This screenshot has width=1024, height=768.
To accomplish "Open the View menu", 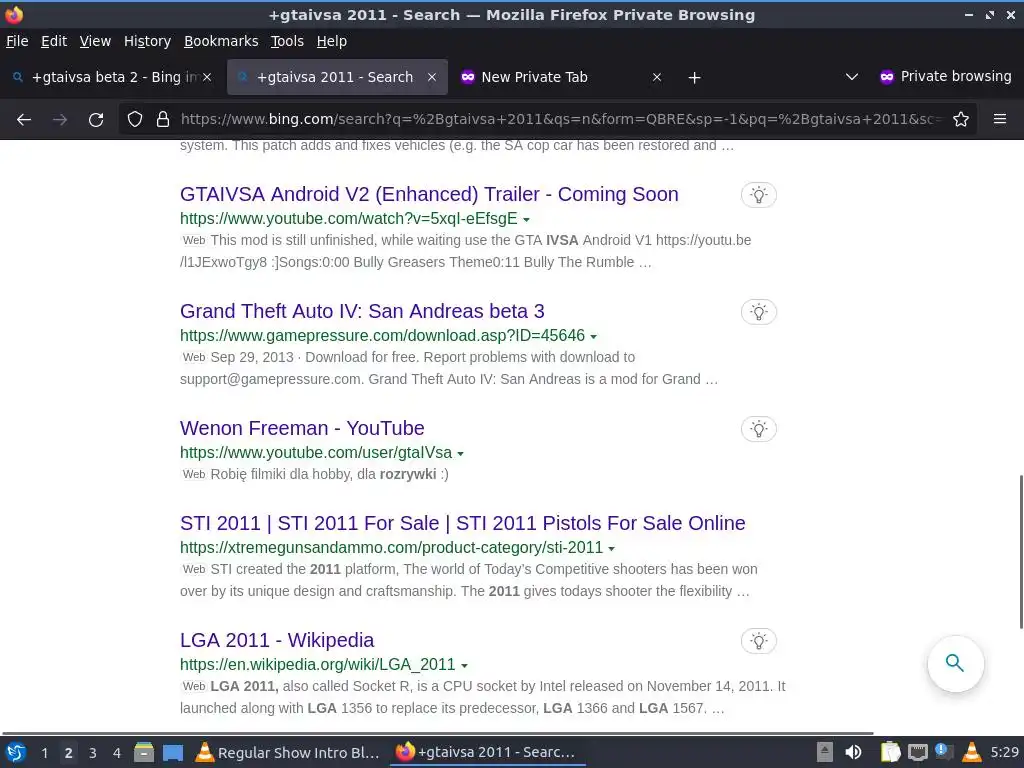I will pos(95,41).
